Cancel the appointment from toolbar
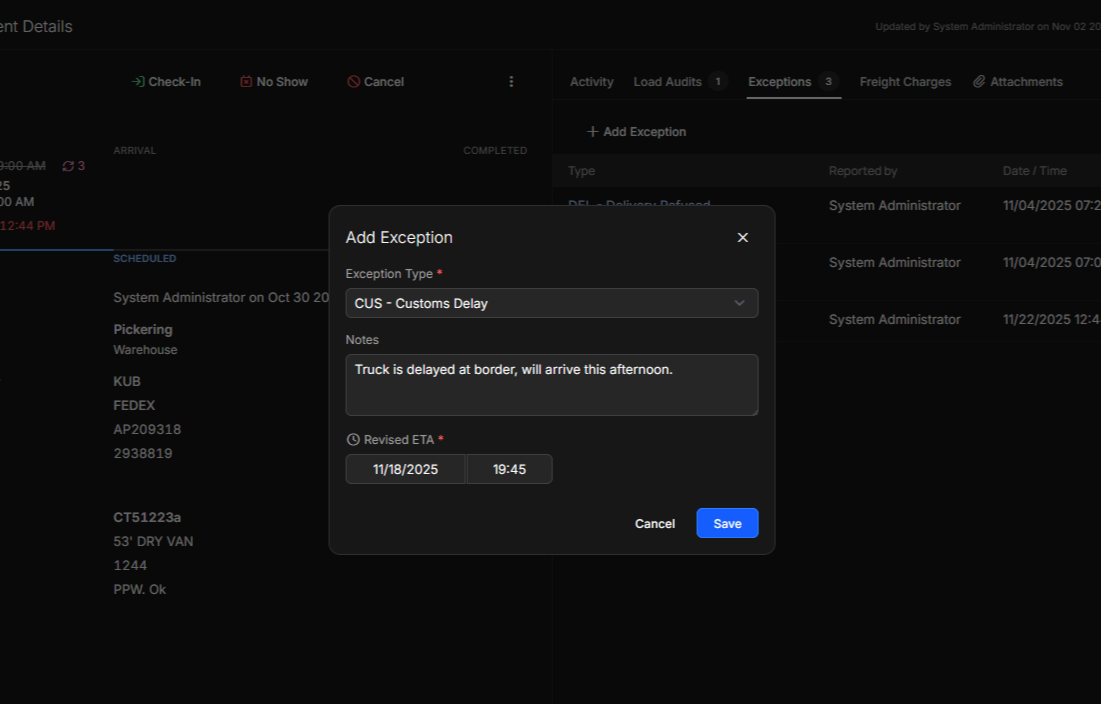 click(376, 82)
